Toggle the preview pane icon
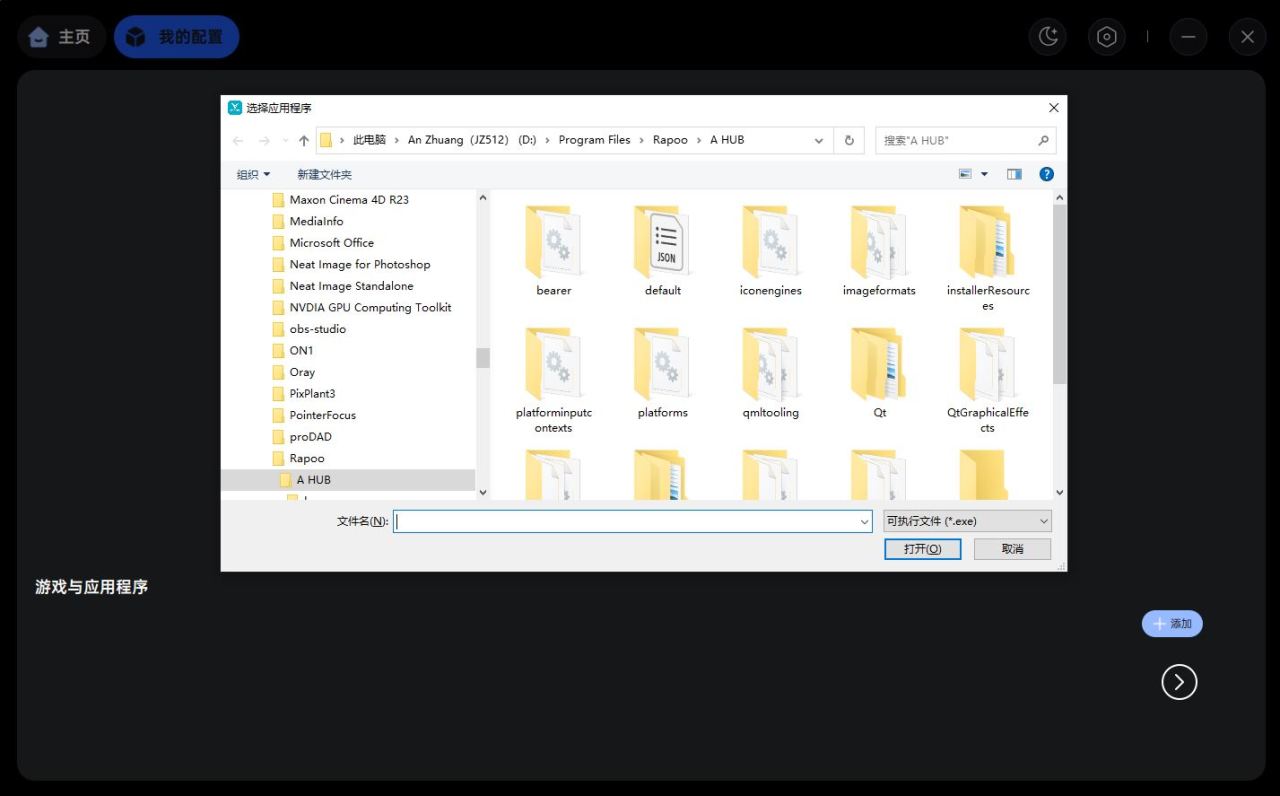 1014,174
